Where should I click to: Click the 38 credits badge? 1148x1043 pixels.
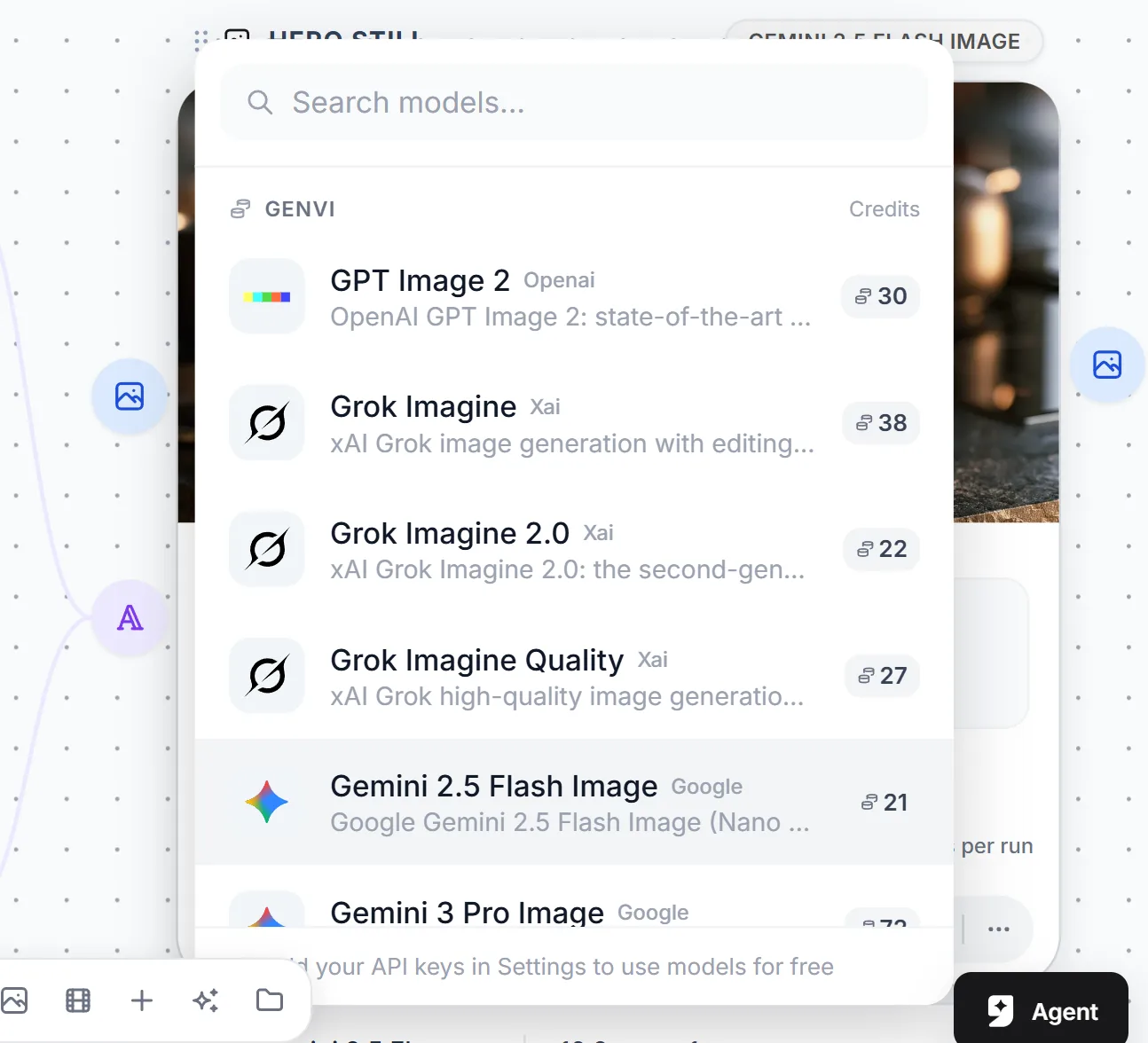click(881, 423)
